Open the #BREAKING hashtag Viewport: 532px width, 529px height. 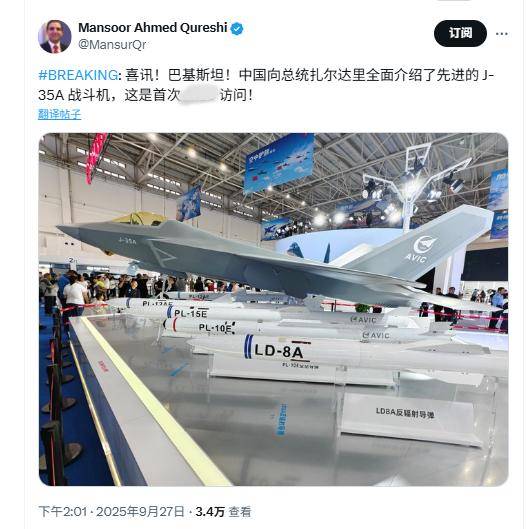point(78,75)
